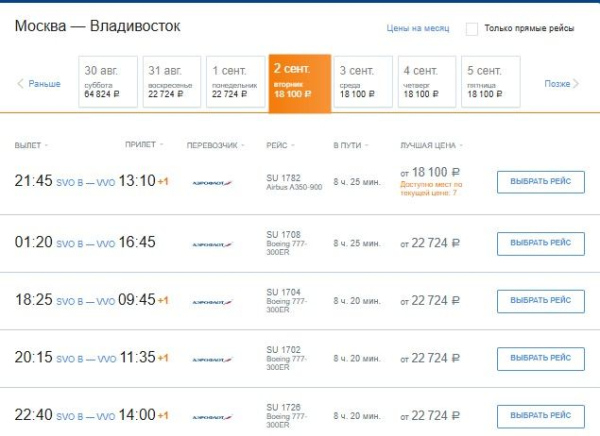Open the Цены на месяц link
The width and height of the screenshot is (600, 436).
(x=418, y=29)
